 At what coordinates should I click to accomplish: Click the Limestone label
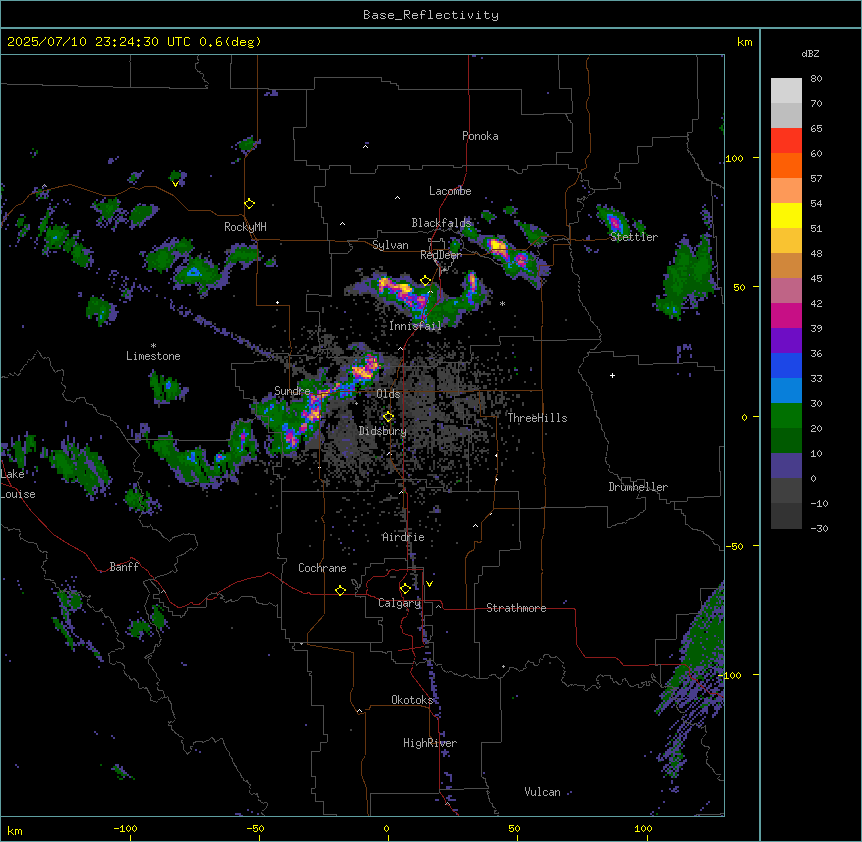click(153, 356)
